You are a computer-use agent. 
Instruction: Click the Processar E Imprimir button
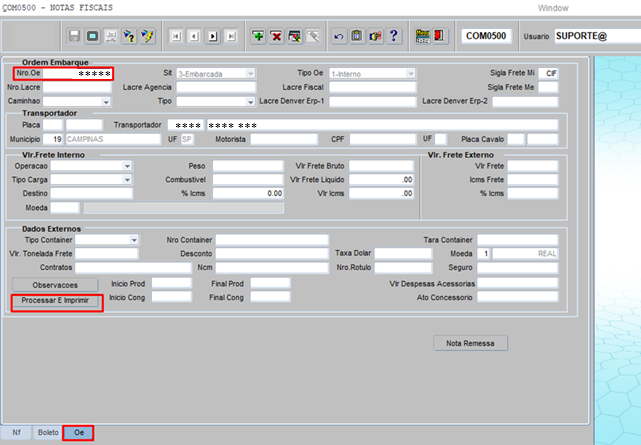click(56, 302)
